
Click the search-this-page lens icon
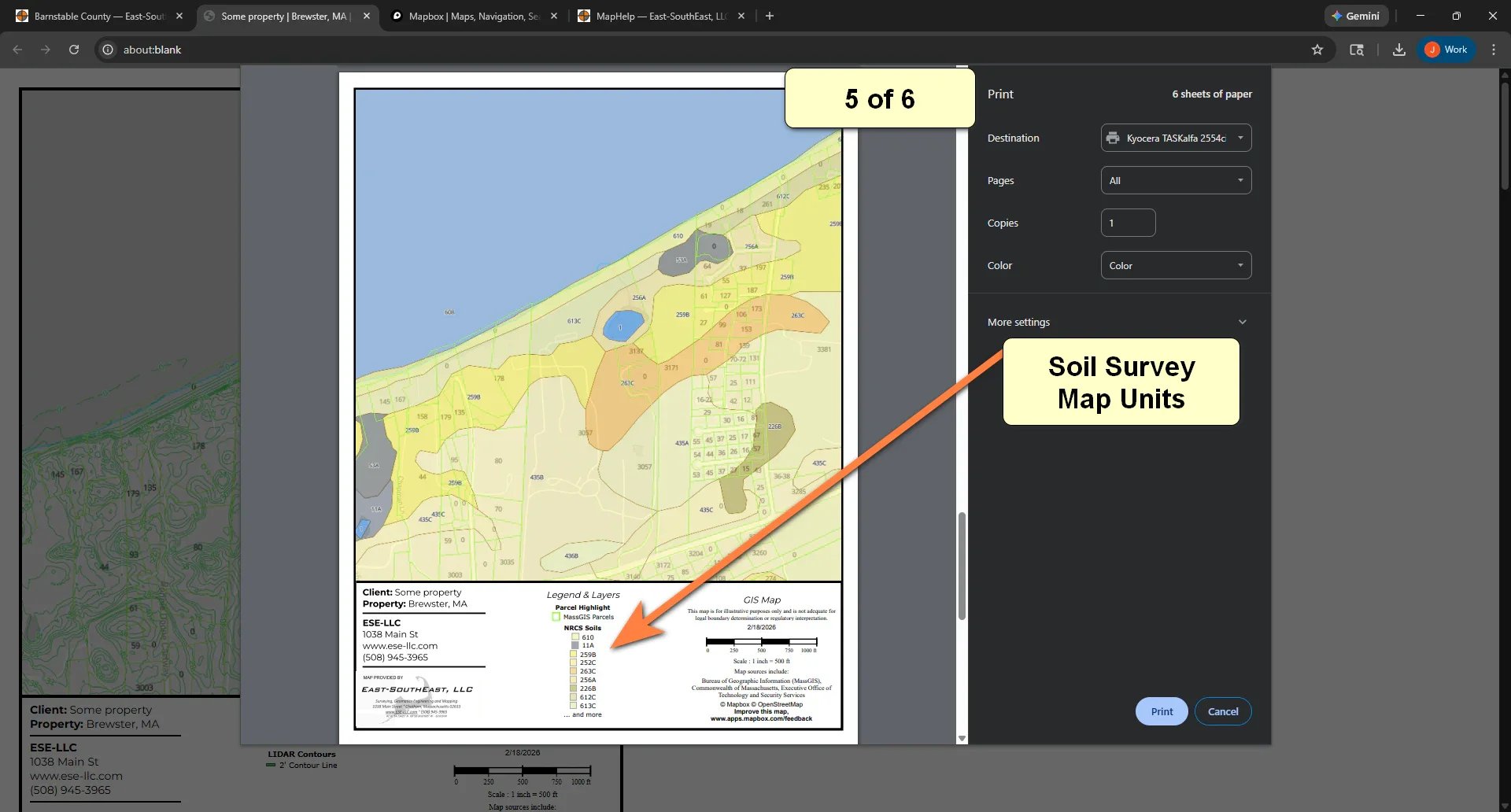pyautogui.click(x=1356, y=49)
